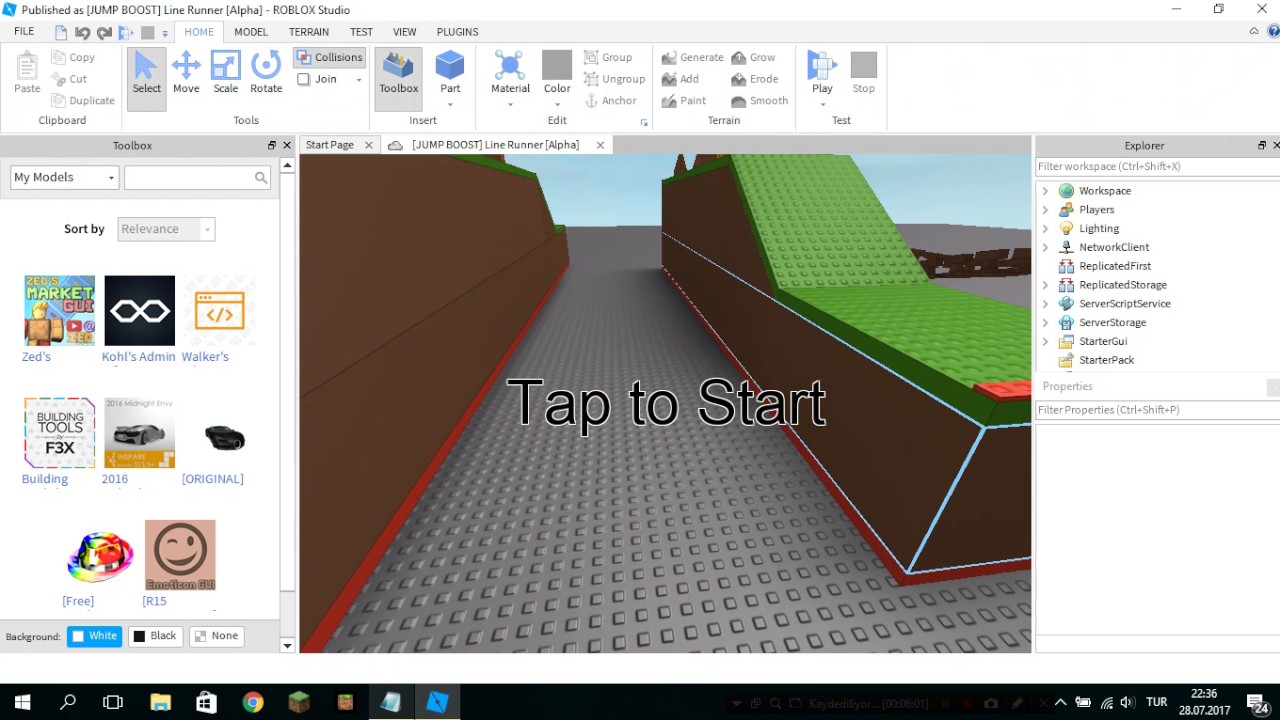Click the Paste clipboard button
The width and height of the screenshot is (1280, 720).
click(x=27, y=73)
